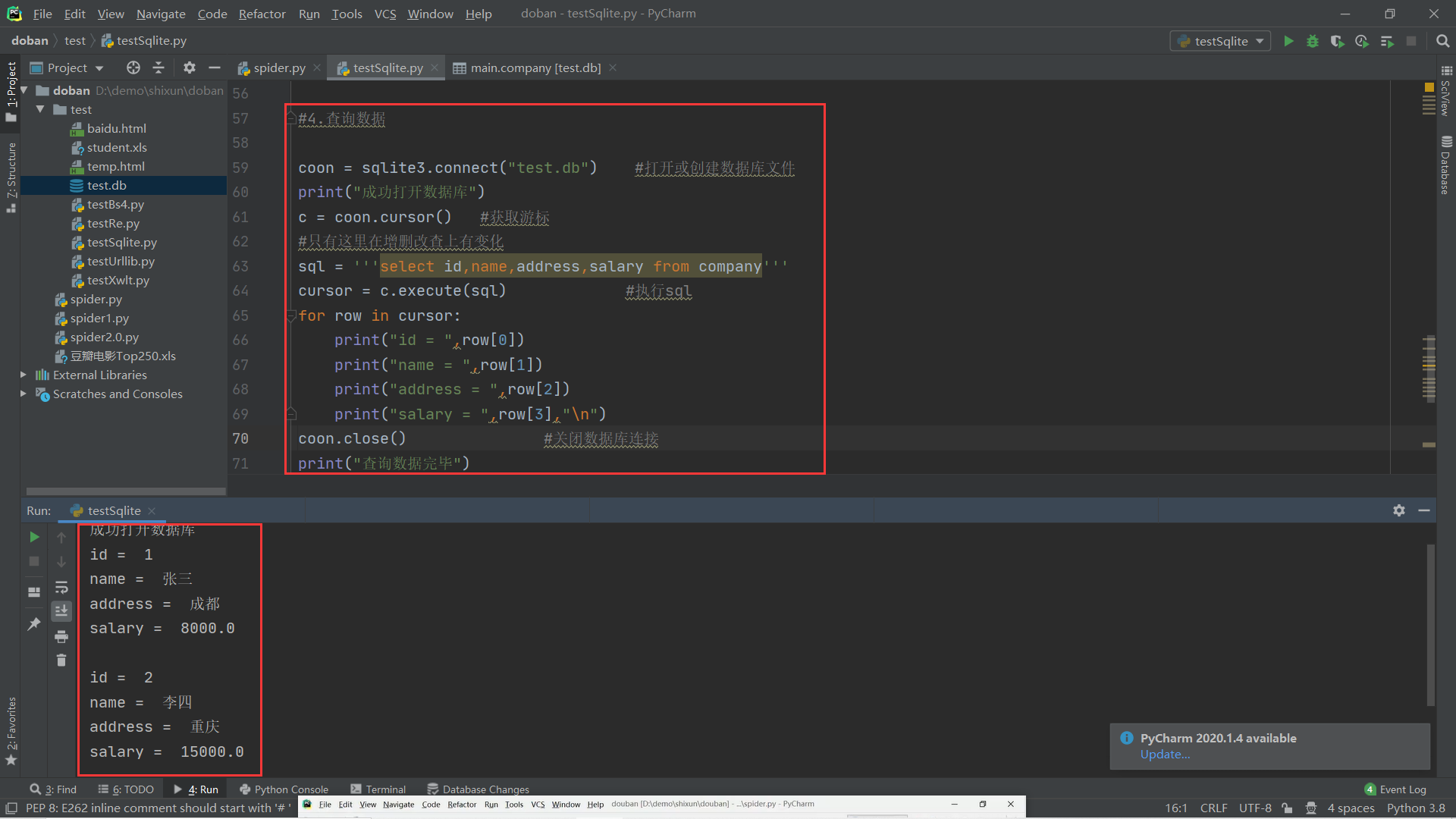Click the Update... link in notification
This screenshot has width=1456, height=819.
tap(1165, 754)
